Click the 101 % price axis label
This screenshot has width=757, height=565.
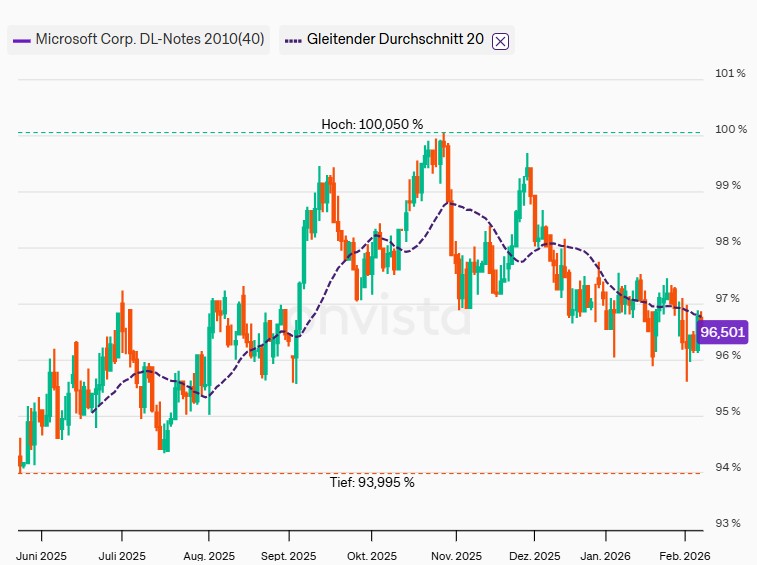tap(730, 74)
